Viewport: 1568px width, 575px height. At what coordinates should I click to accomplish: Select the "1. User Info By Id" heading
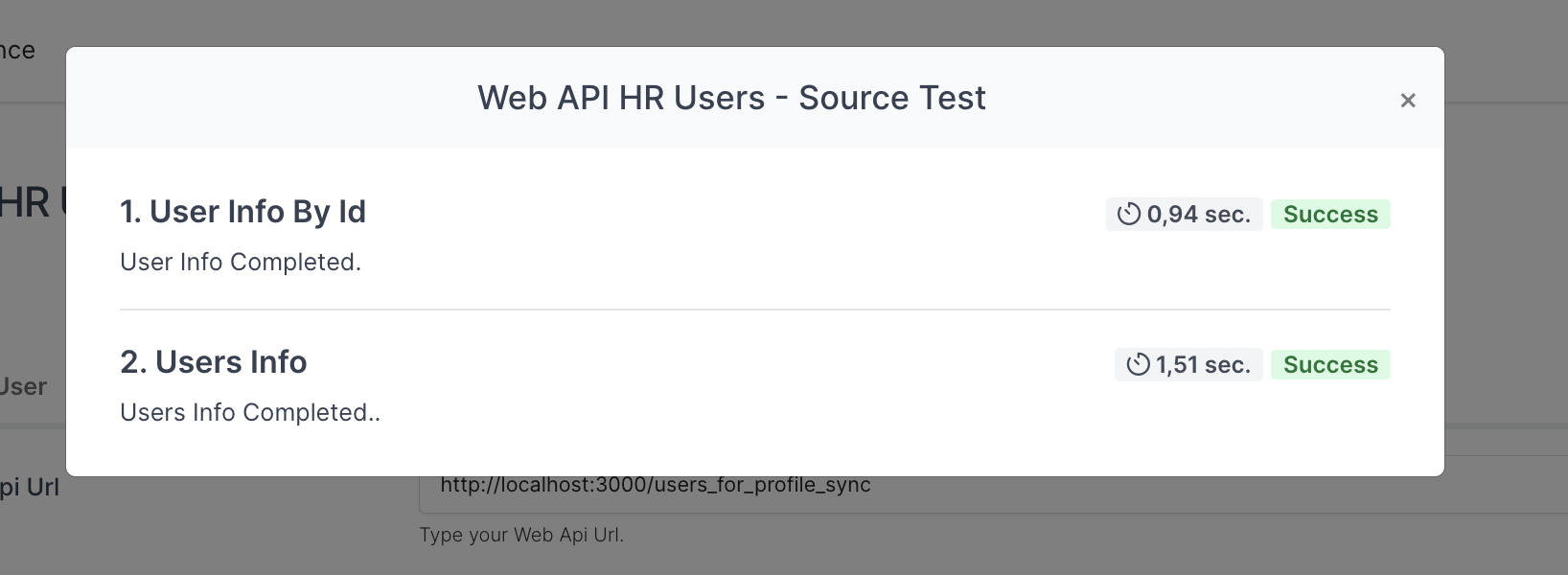[242, 212]
